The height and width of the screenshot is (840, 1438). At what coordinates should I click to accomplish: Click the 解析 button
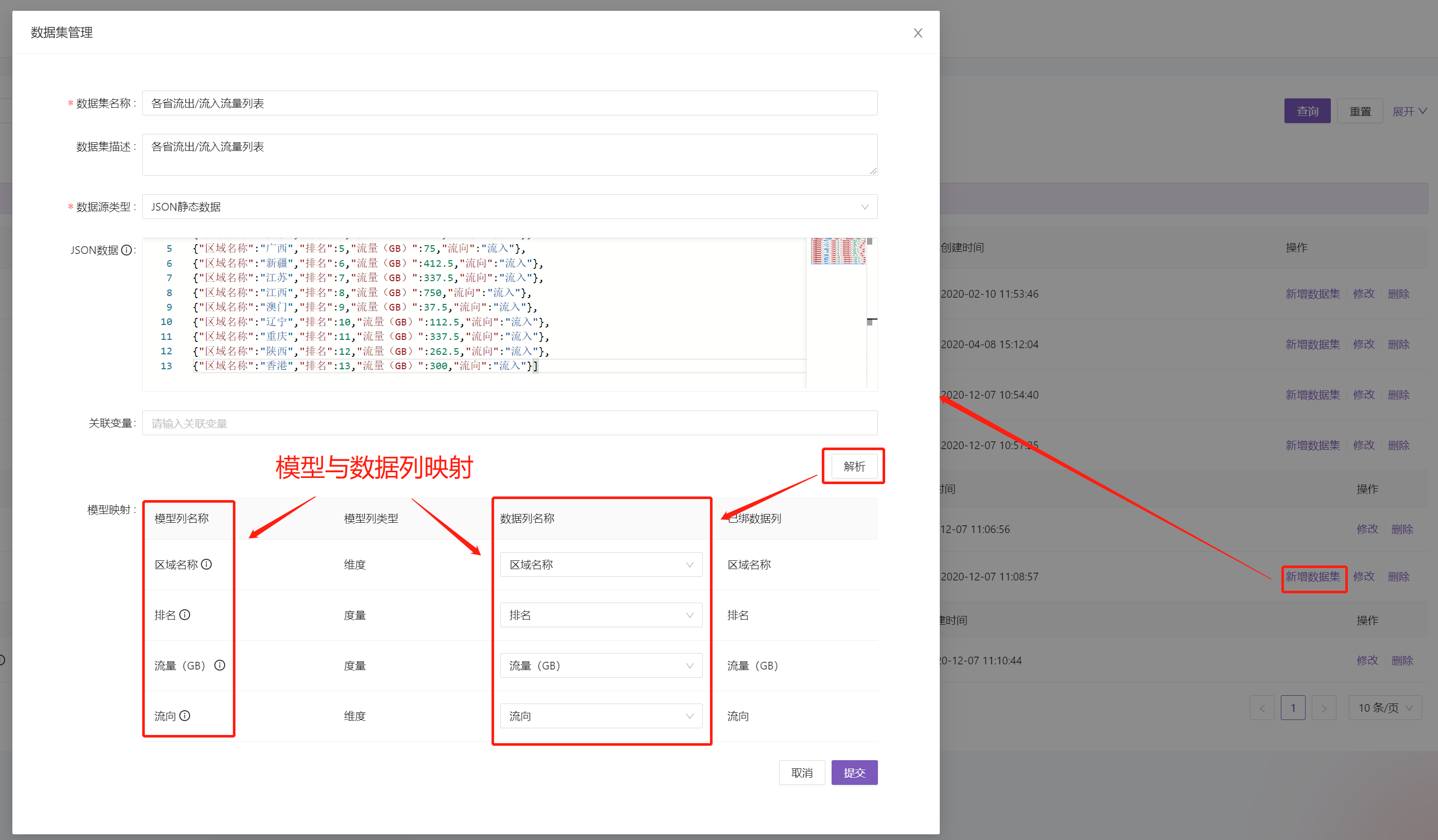pyautogui.click(x=854, y=467)
